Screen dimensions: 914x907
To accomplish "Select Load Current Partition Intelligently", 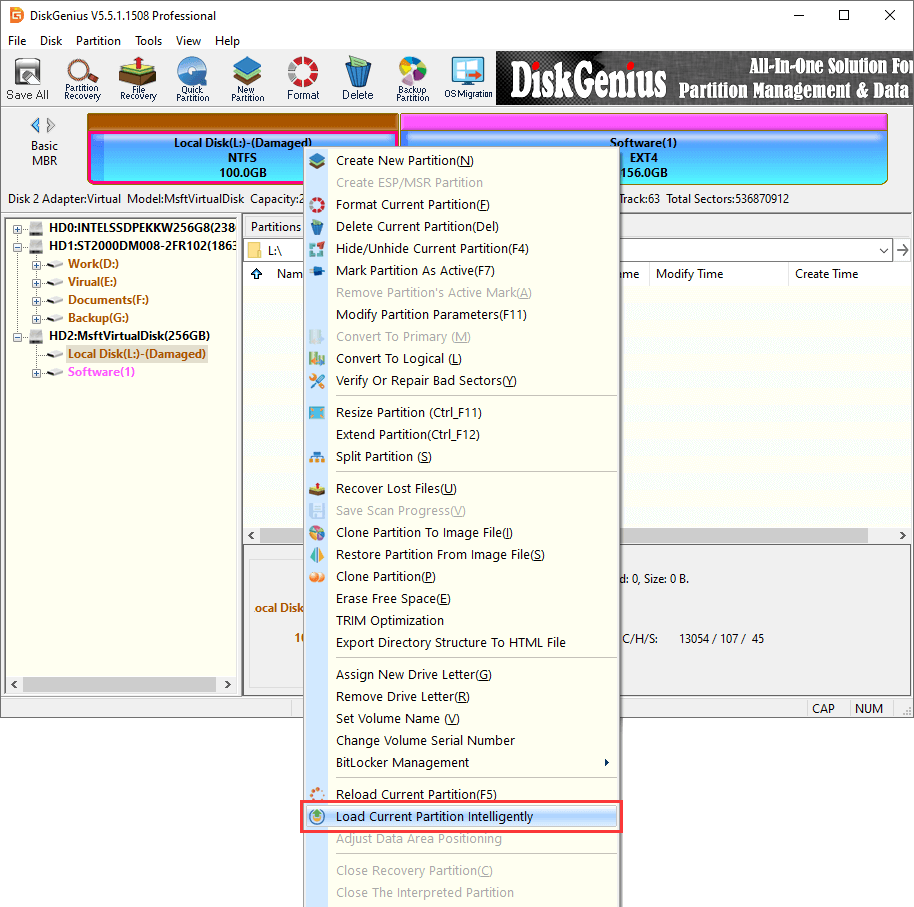I will [x=460, y=817].
